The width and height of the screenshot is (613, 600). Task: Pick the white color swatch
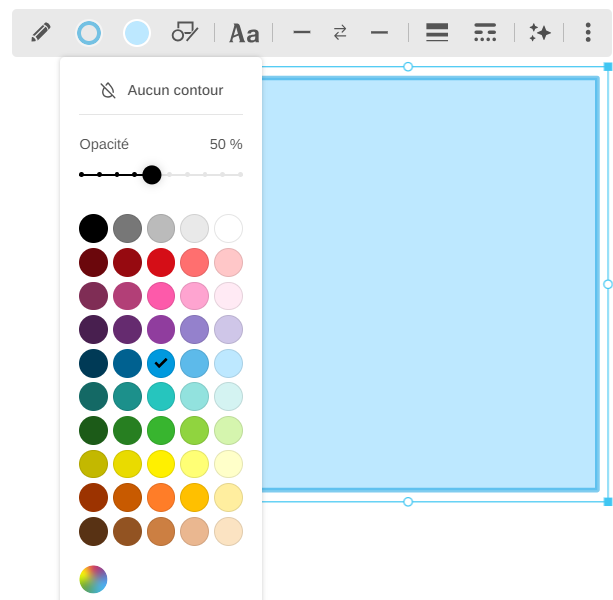click(229, 228)
